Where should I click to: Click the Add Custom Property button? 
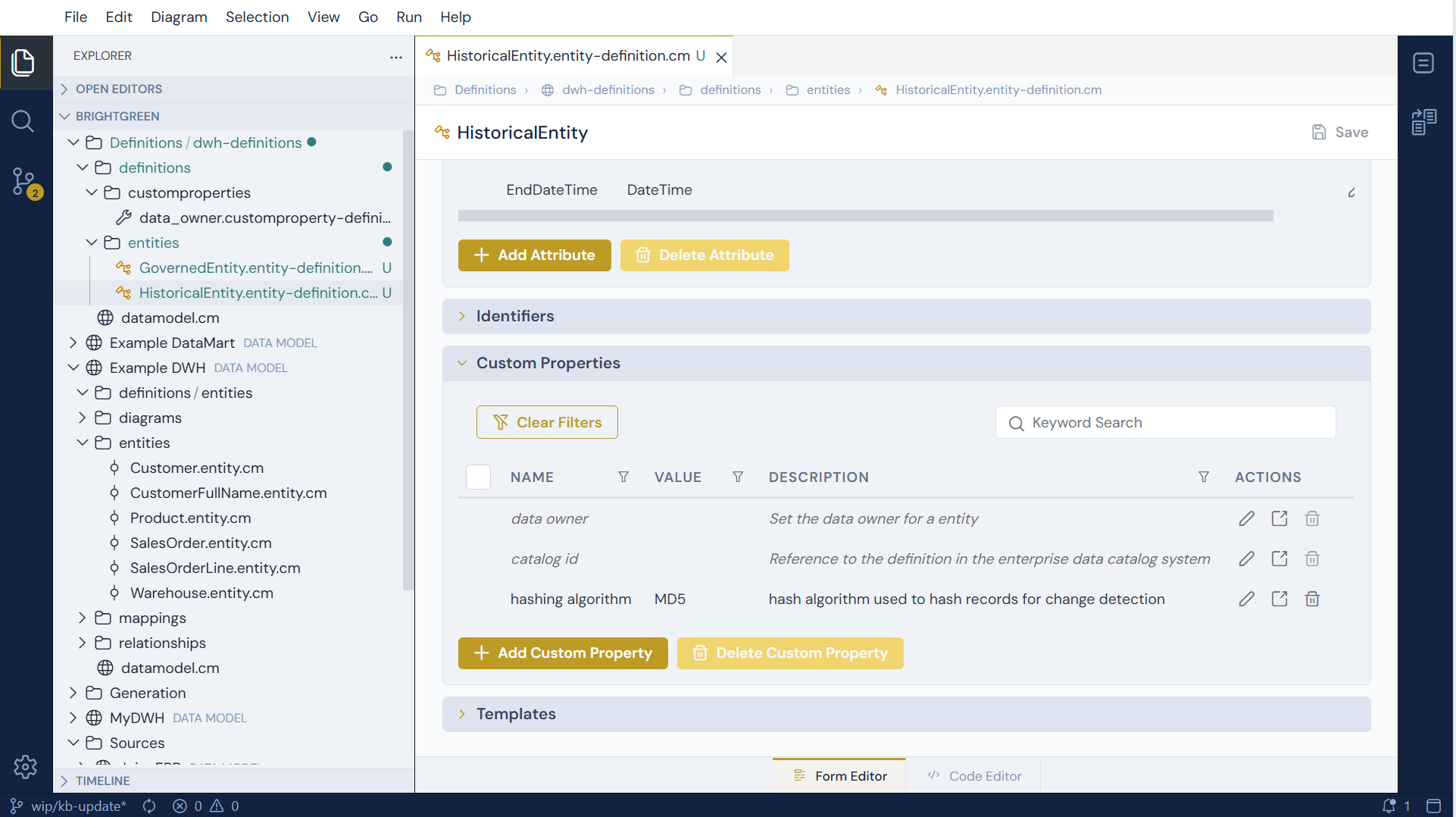563,653
